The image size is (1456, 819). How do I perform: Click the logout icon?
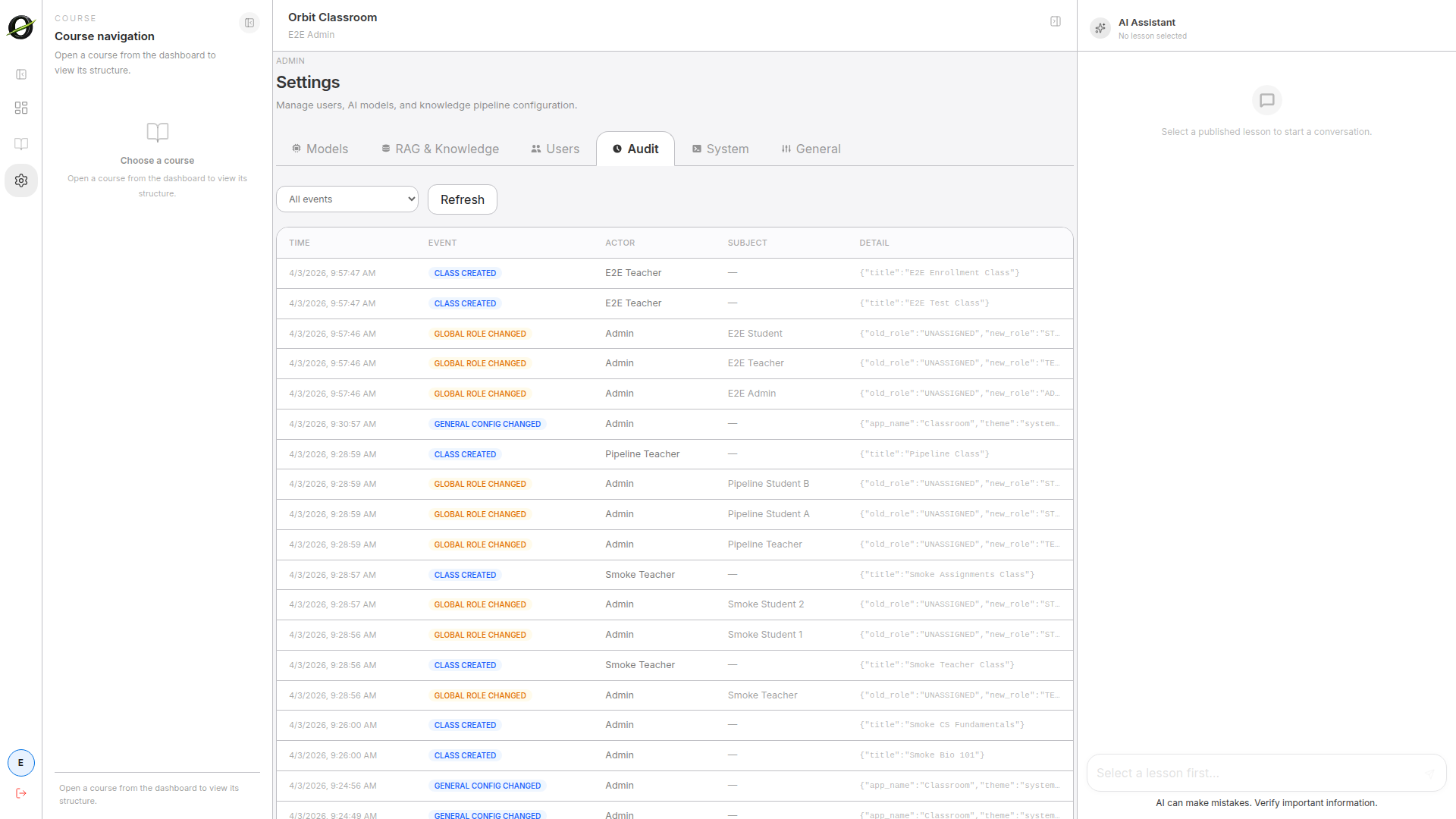click(x=21, y=793)
